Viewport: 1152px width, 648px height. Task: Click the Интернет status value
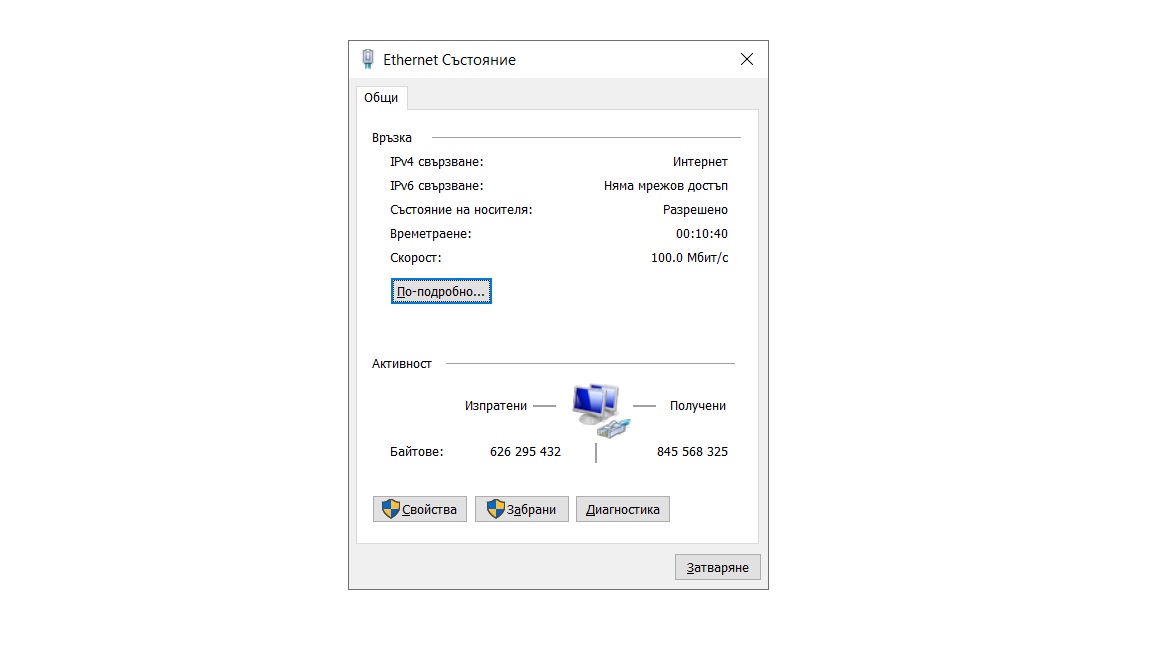700,162
